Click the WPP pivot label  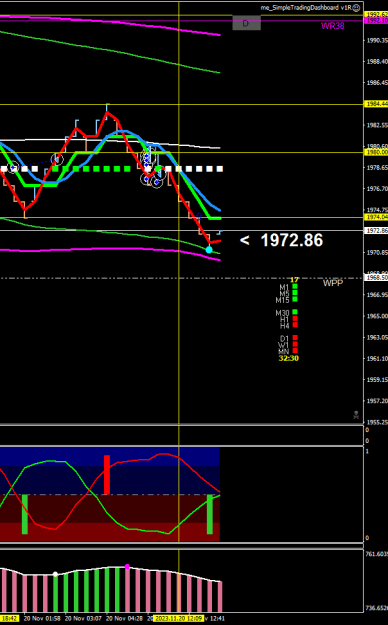click(333, 283)
